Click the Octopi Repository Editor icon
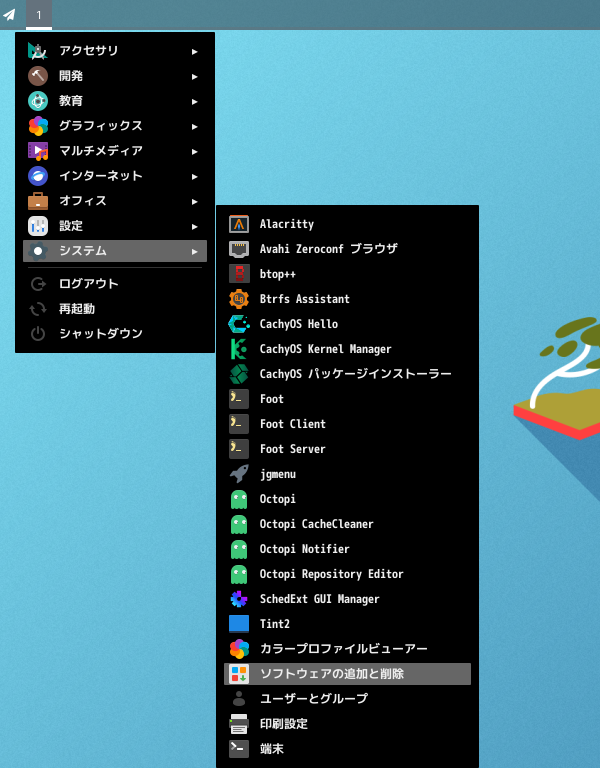The width and height of the screenshot is (600, 768). 239,574
